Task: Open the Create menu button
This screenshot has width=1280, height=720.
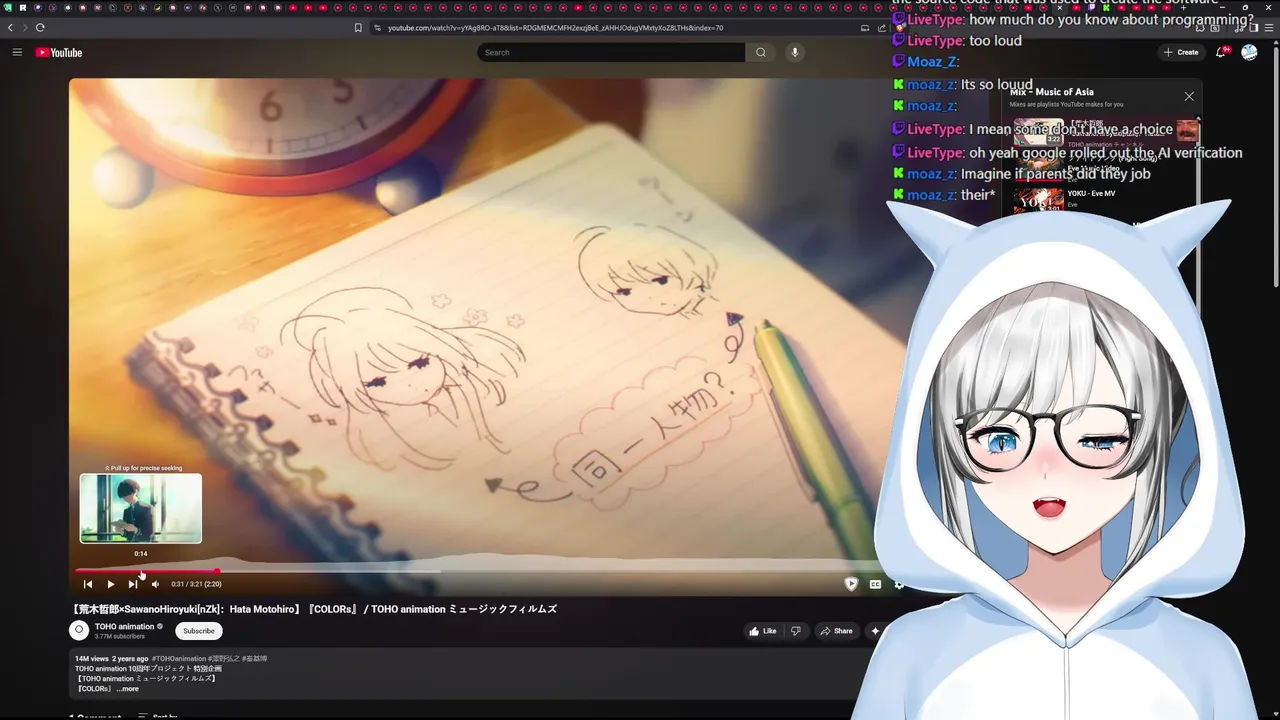Action: point(1181,52)
